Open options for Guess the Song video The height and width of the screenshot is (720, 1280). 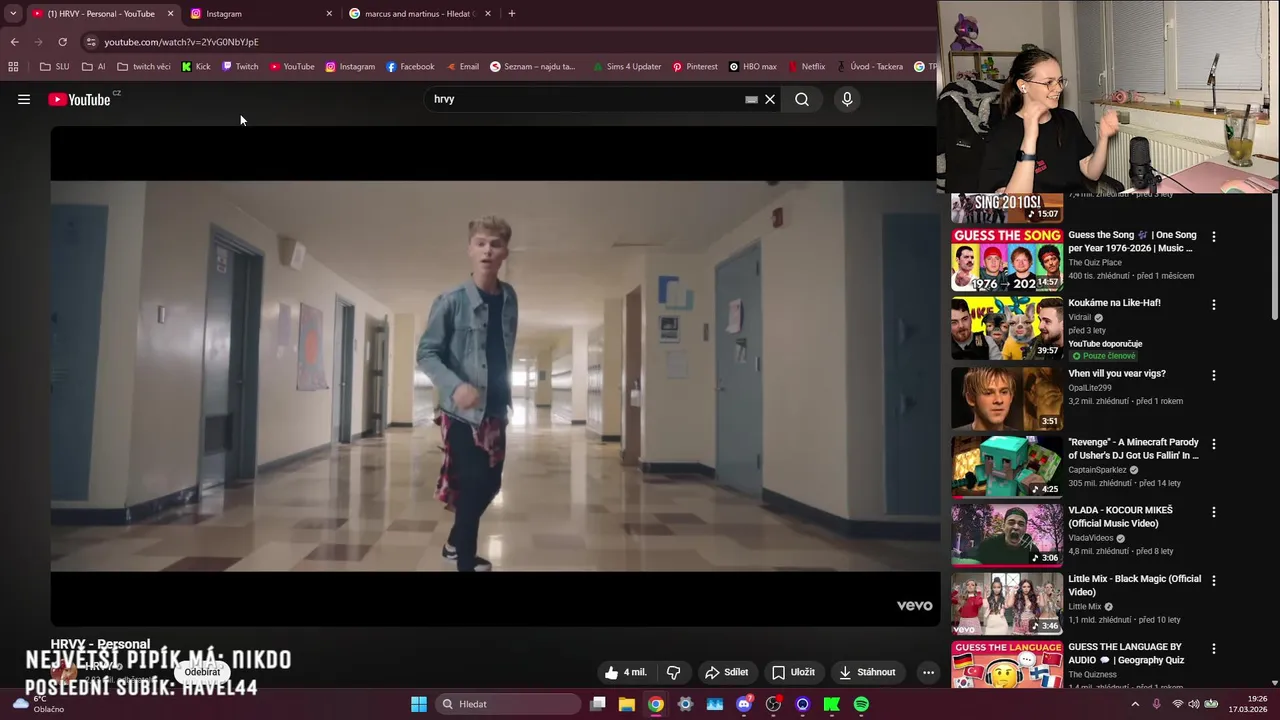pyautogui.click(x=1214, y=237)
